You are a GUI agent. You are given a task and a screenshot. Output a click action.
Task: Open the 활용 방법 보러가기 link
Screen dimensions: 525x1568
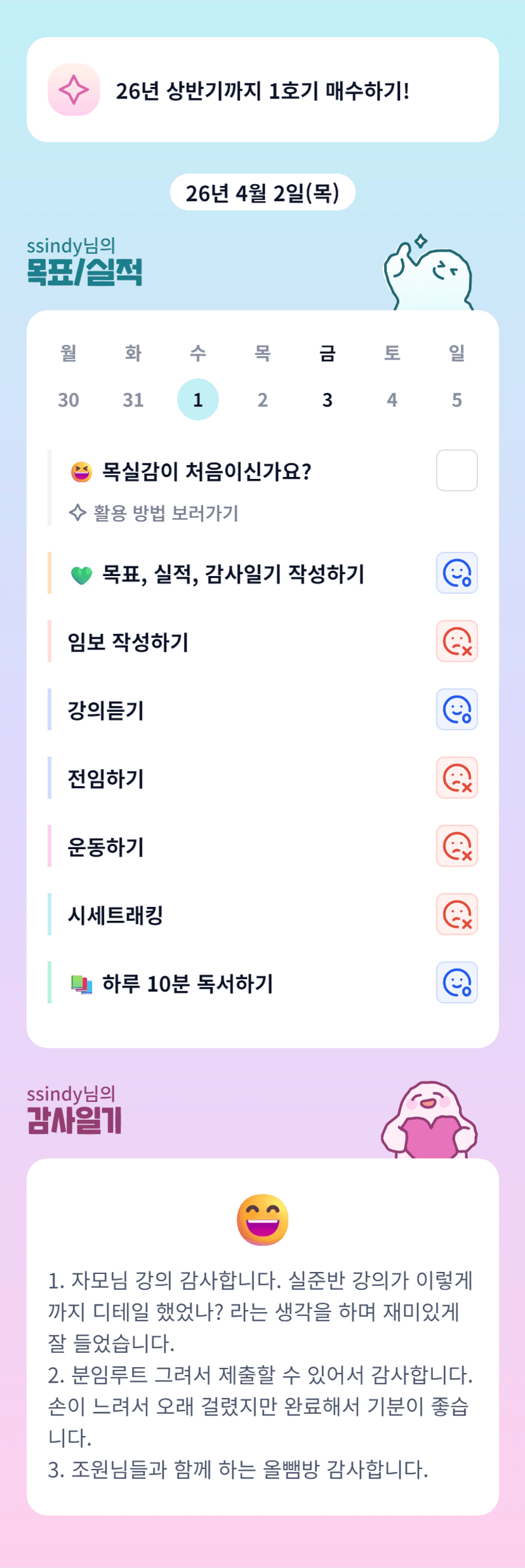point(166,513)
